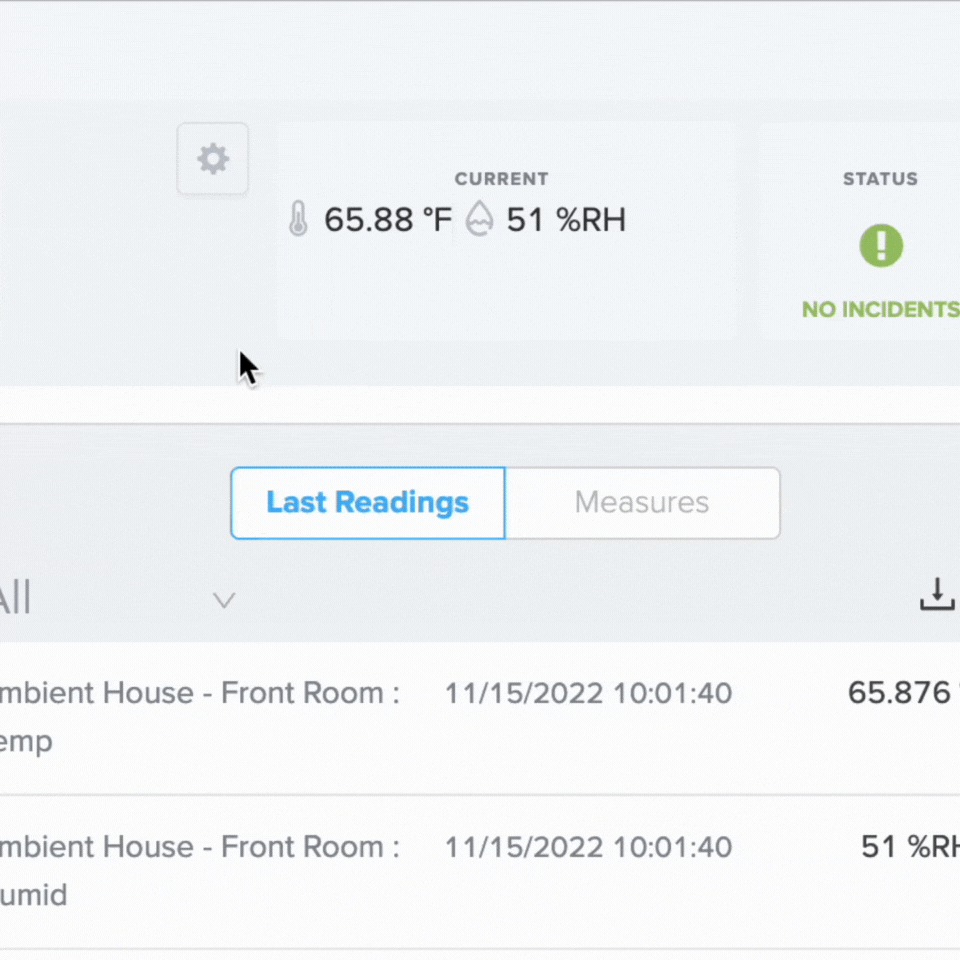Click the humidity droplet icon
The height and width of the screenshot is (960, 960).
coord(479,218)
